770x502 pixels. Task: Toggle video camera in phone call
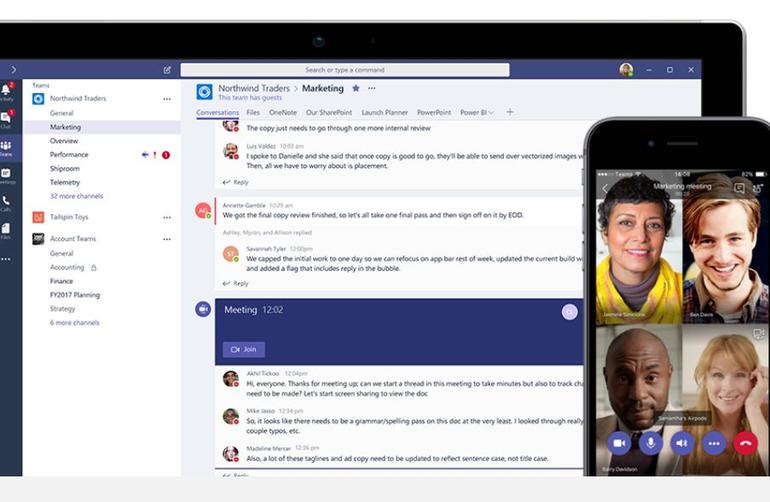click(x=619, y=443)
